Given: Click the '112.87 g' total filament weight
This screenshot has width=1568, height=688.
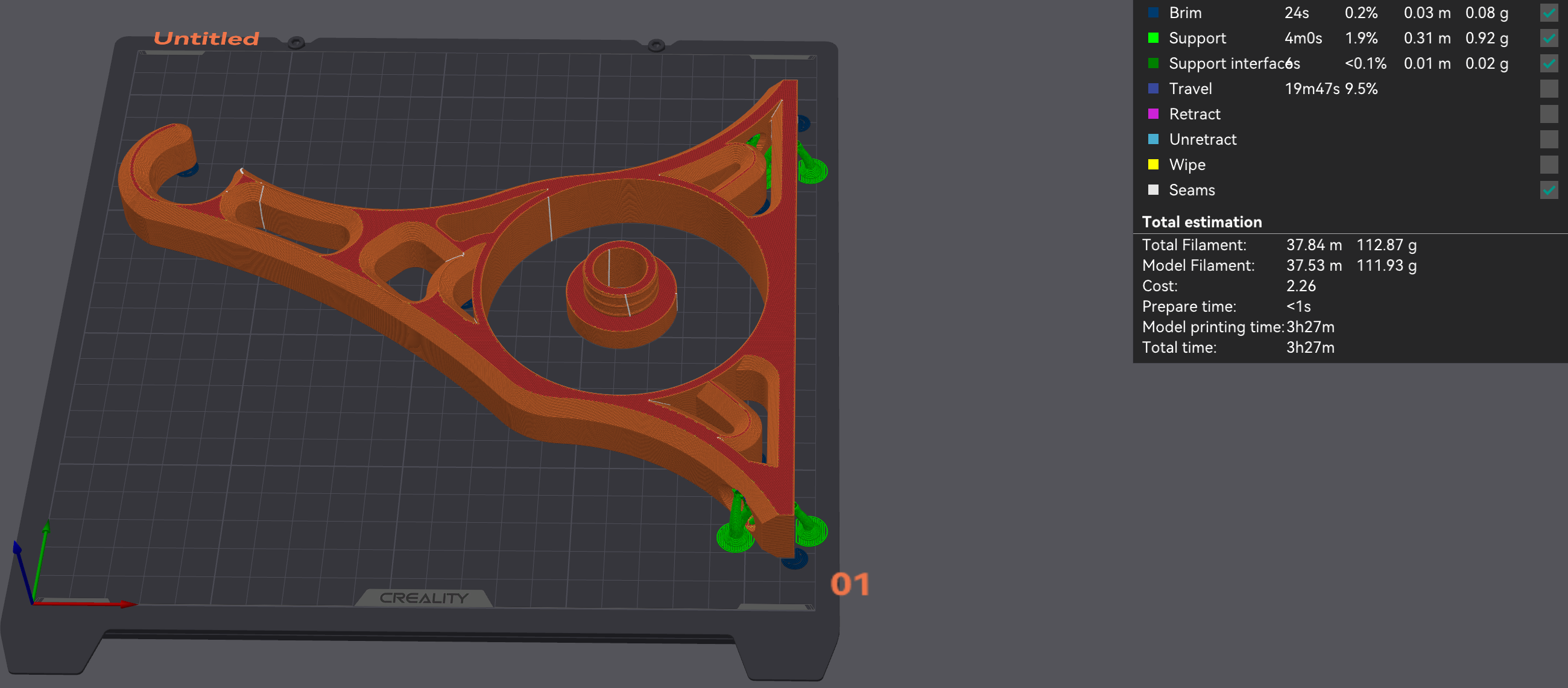Looking at the screenshot, I should 1386,245.
